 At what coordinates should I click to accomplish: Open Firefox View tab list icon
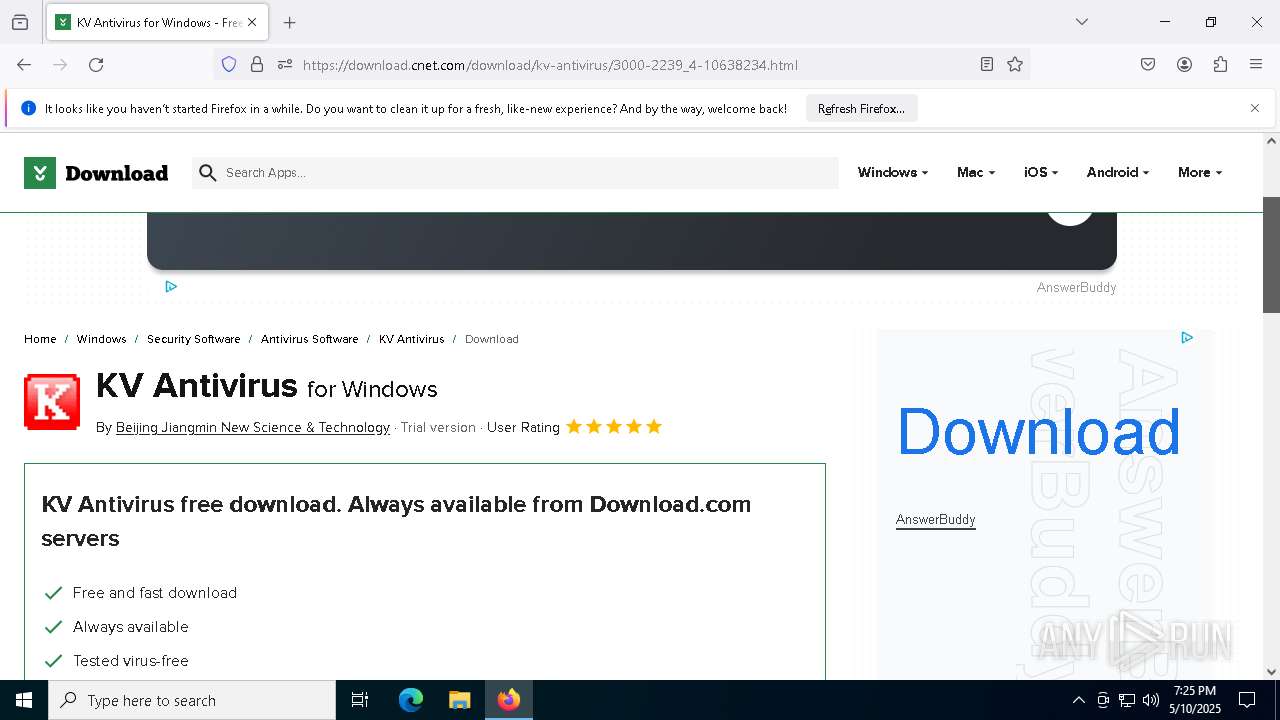point(20,22)
